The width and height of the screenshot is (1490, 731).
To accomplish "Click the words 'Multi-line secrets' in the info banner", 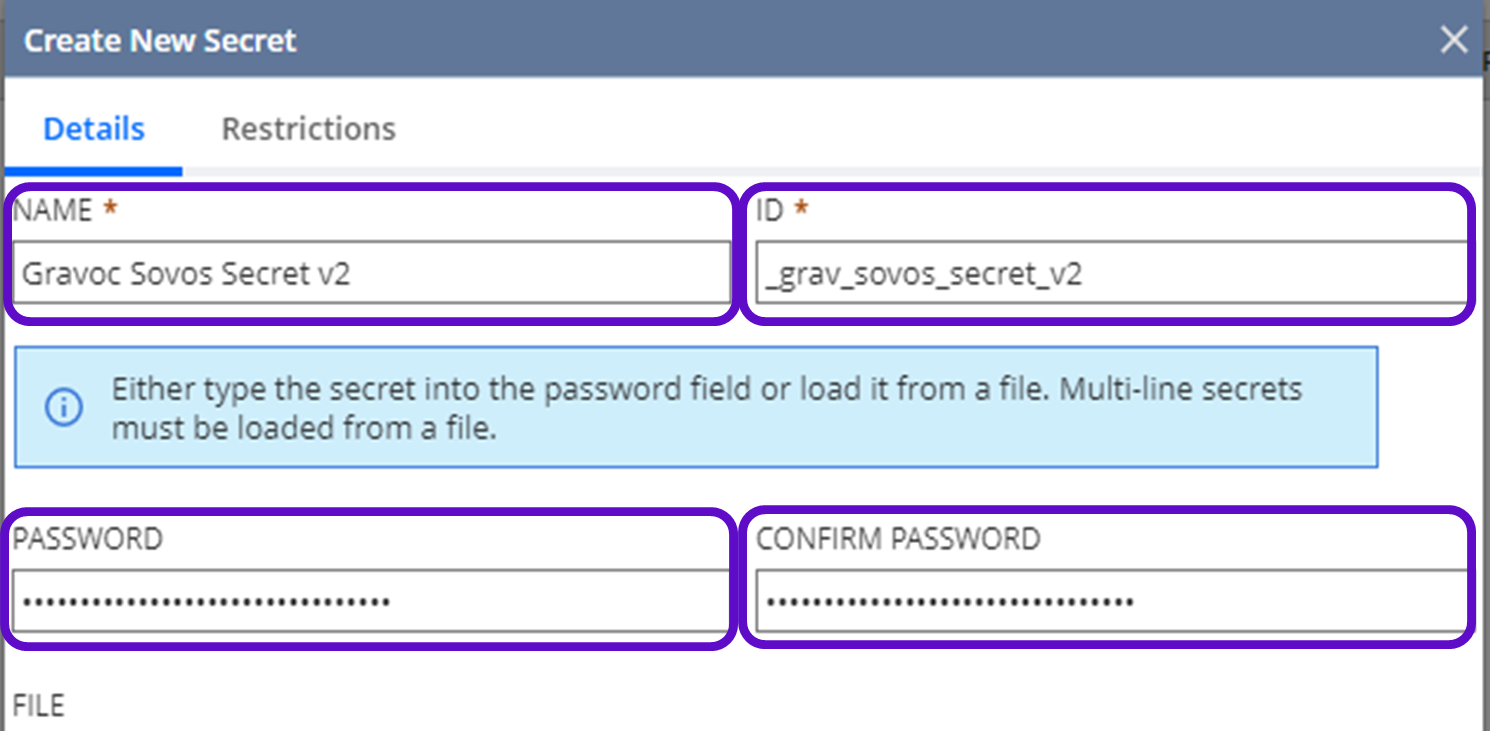I will click(x=1180, y=388).
